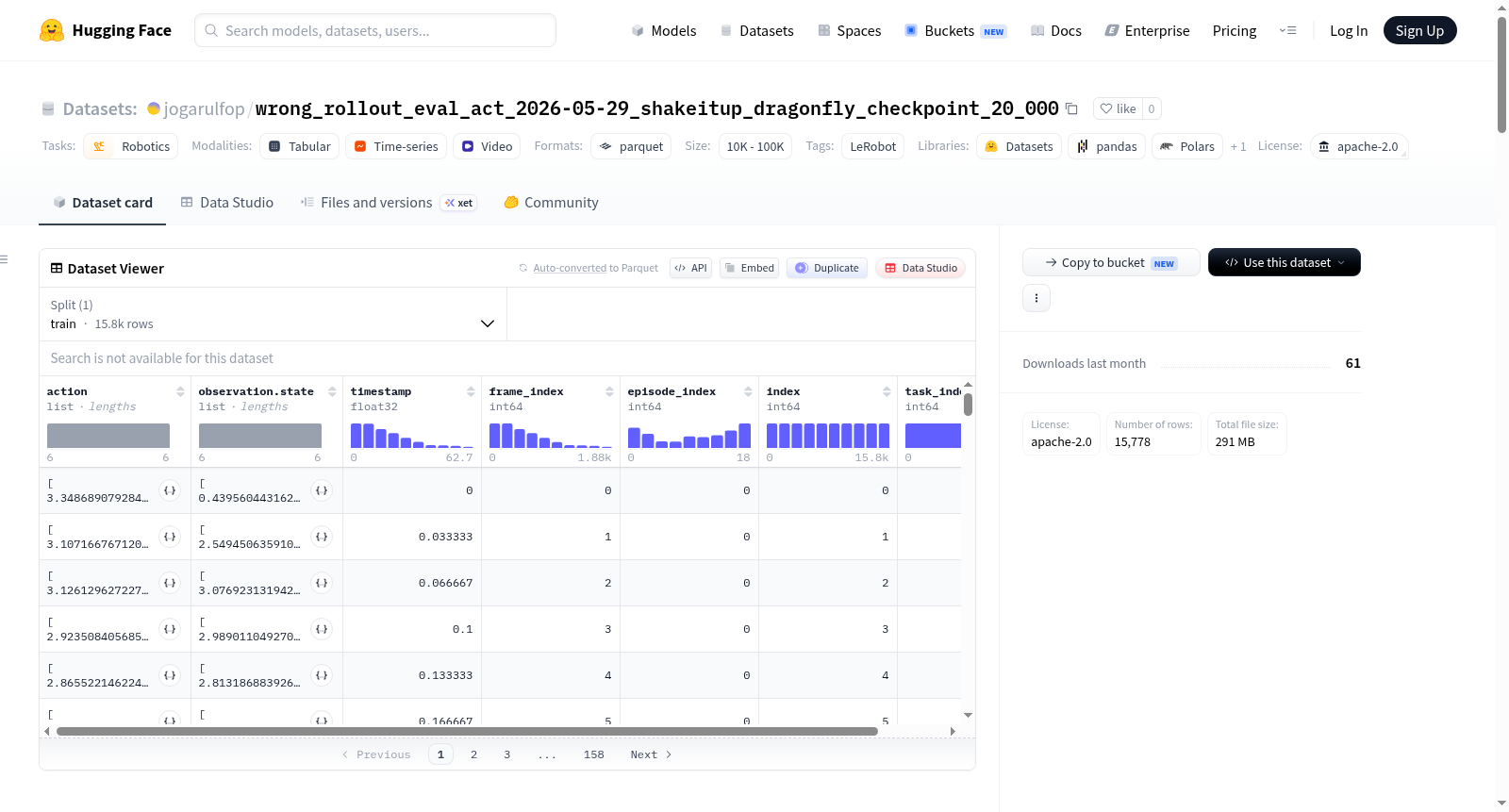The image size is (1509, 812).
Task: Click the Hugging Face logo icon
Action: coord(52,30)
